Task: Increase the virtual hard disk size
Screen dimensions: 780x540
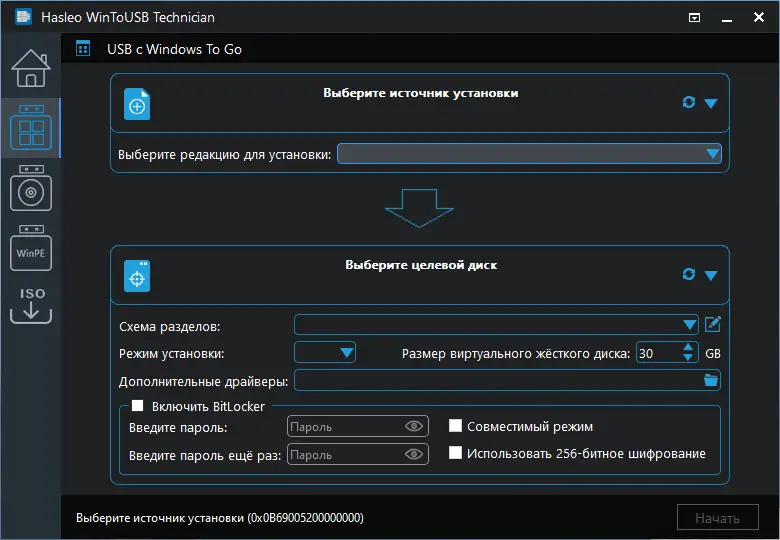Action: click(688, 348)
